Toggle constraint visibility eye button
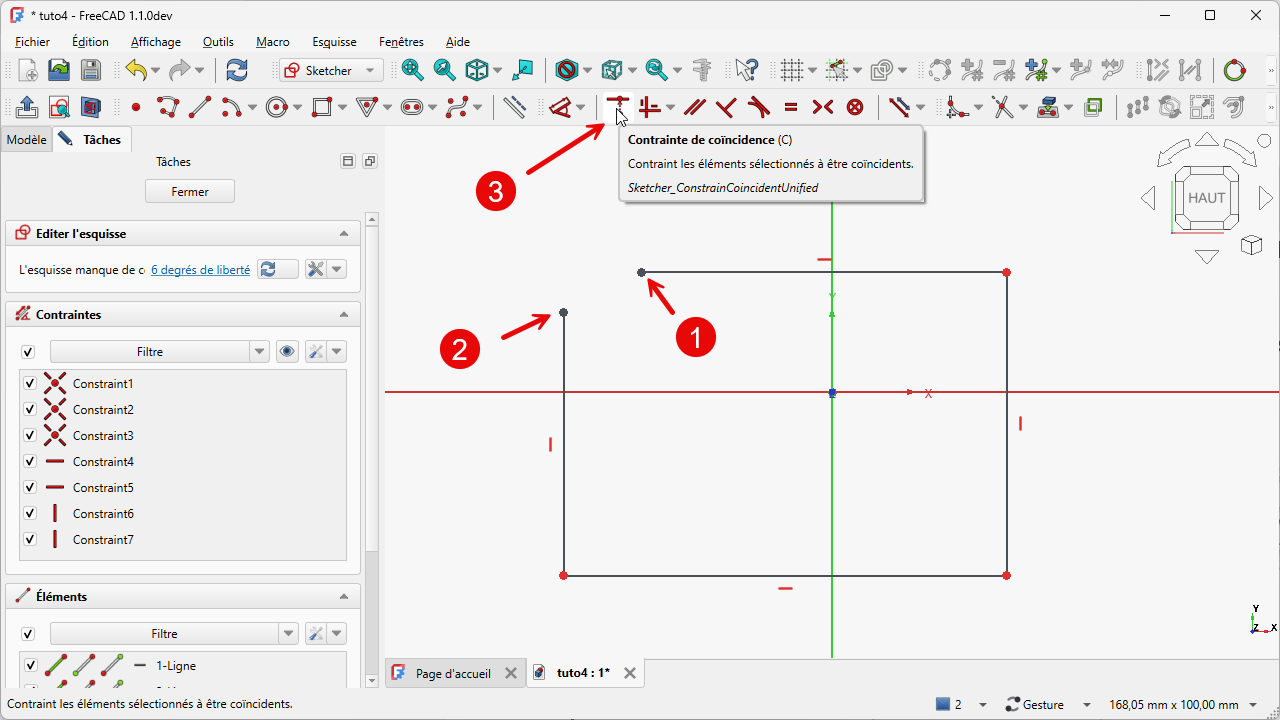The height and width of the screenshot is (720, 1280). click(288, 352)
